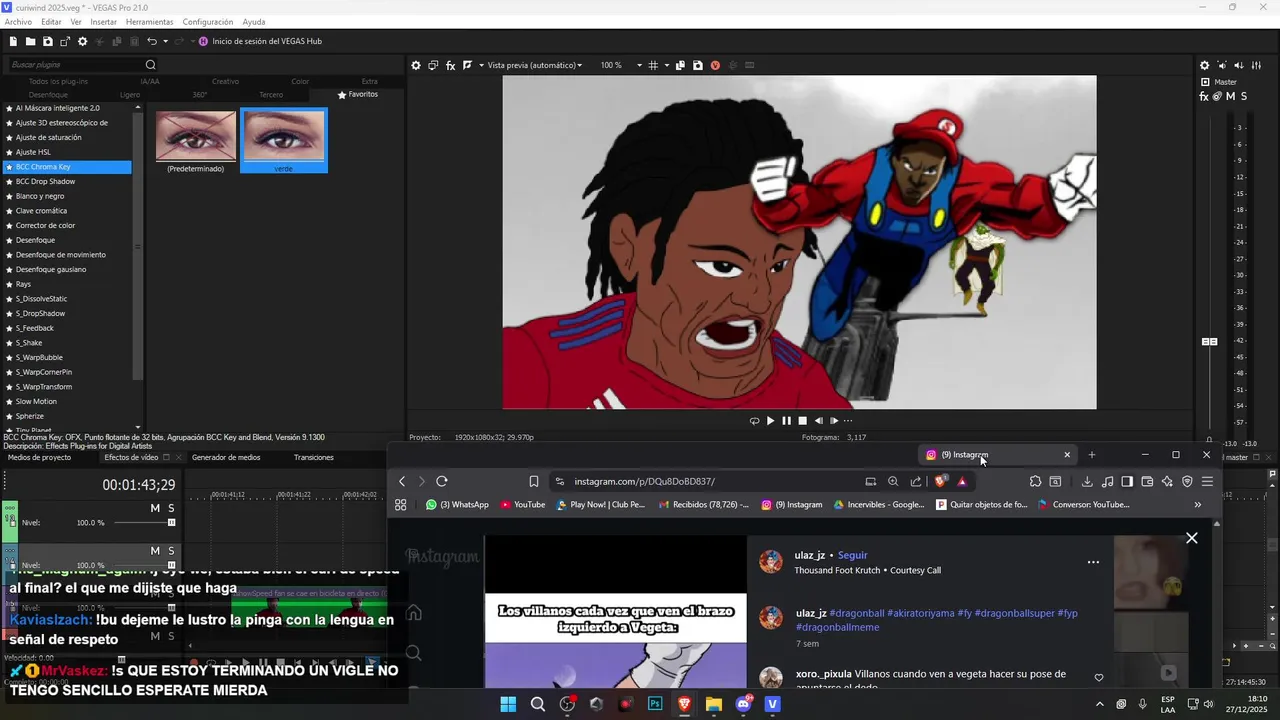Open system tray hidden icons chevron

[x=1099, y=704]
